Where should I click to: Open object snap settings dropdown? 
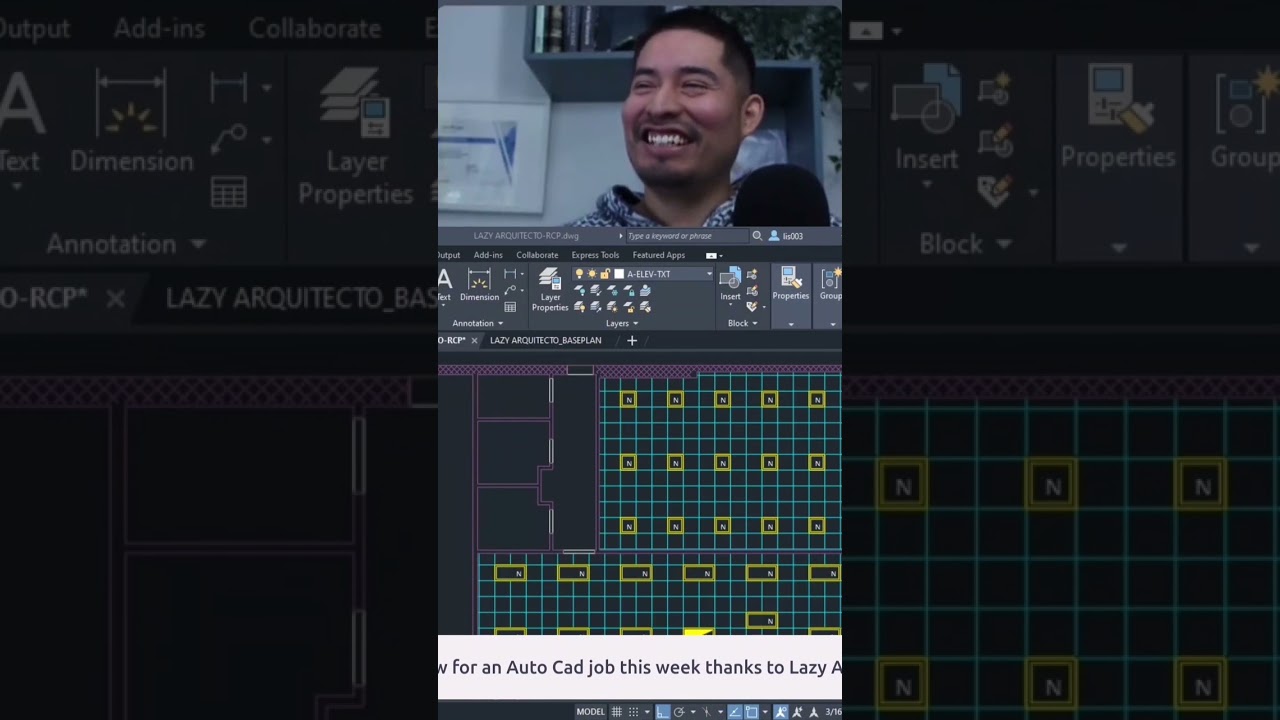pyautogui.click(x=765, y=712)
